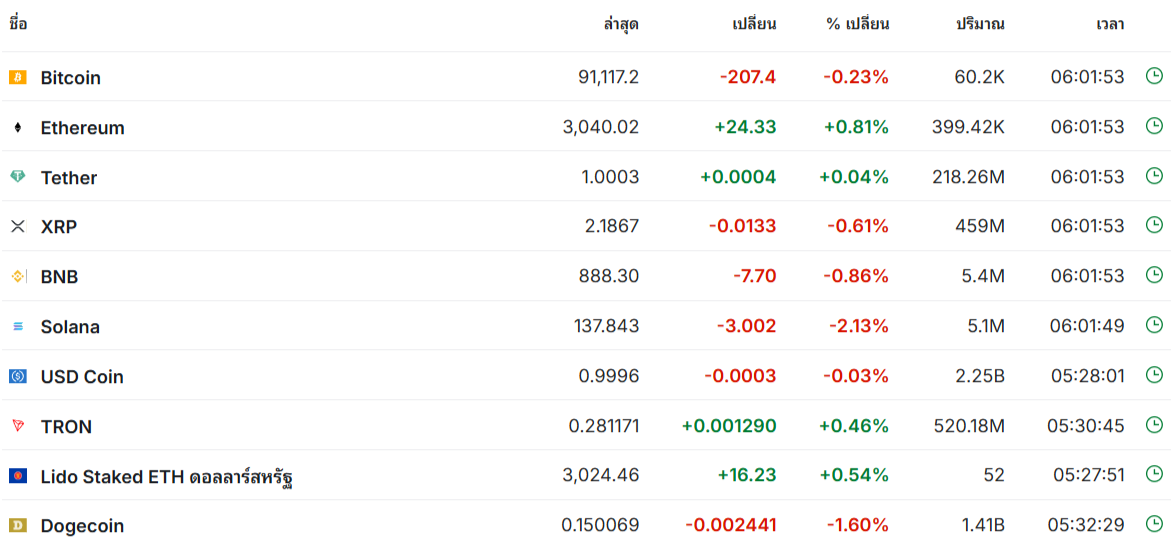Click the XRP logo icon
This screenshot has width=1173, height=542.
click(x=17, y=226)
